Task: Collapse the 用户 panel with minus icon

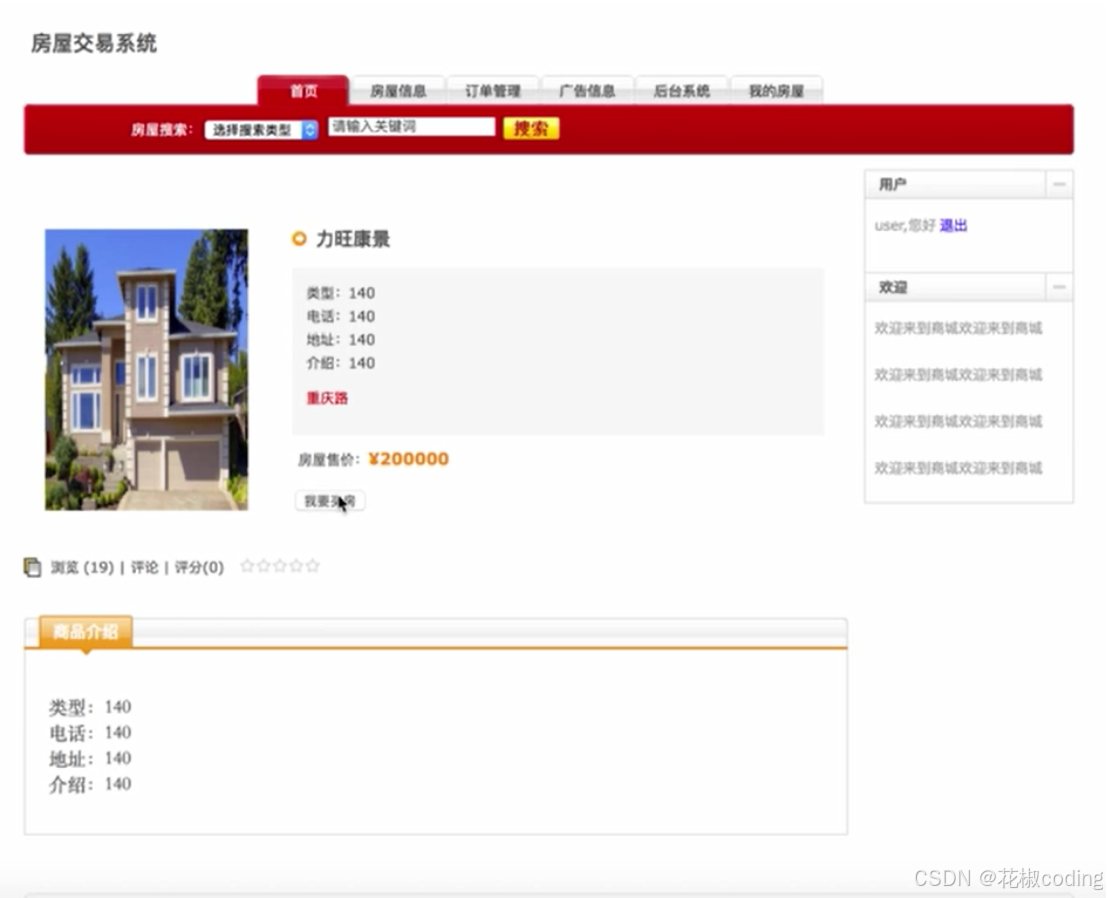Action: click(x=1059, y=184)
